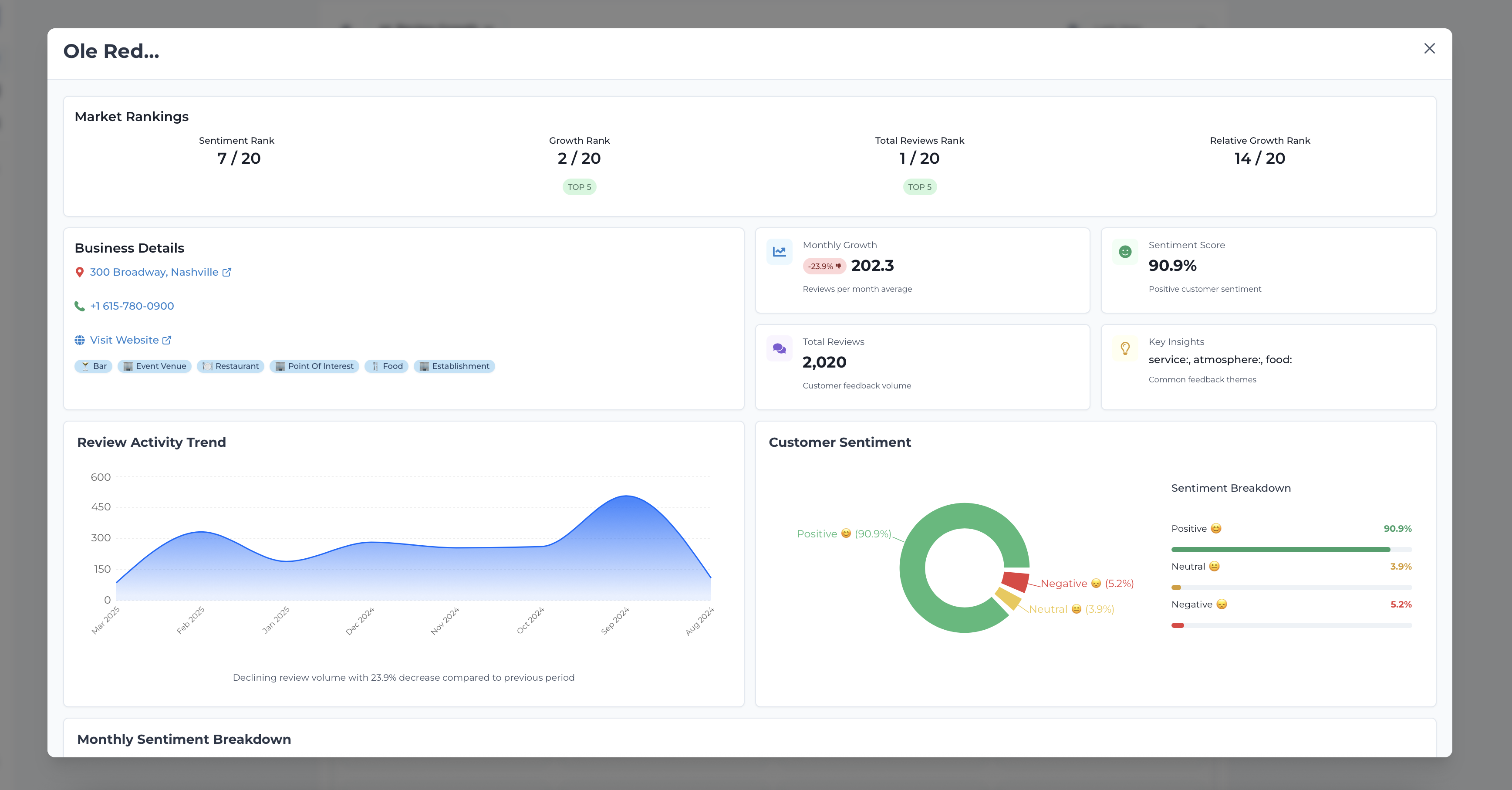Image resolution: width=1512 pixels, height=790 pixels.
Task: Click the service:, atmosphere:, food: insights text
Action: [1220, 360]
